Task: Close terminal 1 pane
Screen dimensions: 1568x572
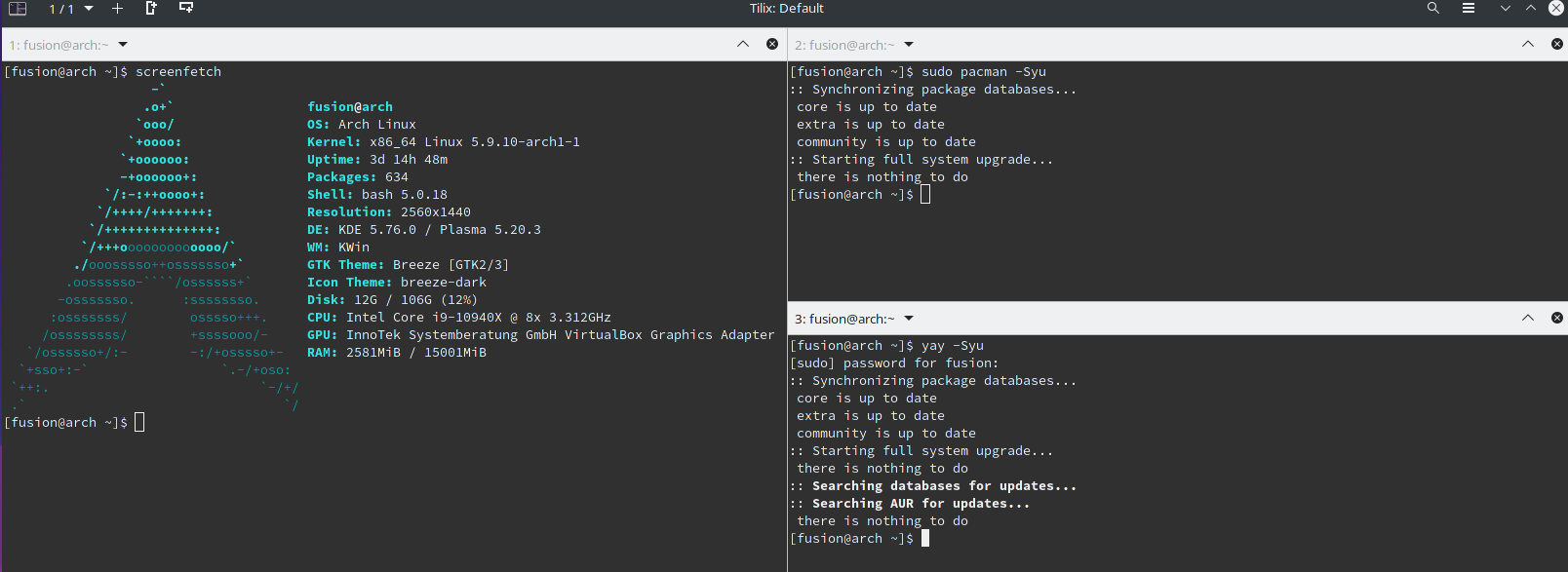Action: pyautogui.click(x=772, y=44)
